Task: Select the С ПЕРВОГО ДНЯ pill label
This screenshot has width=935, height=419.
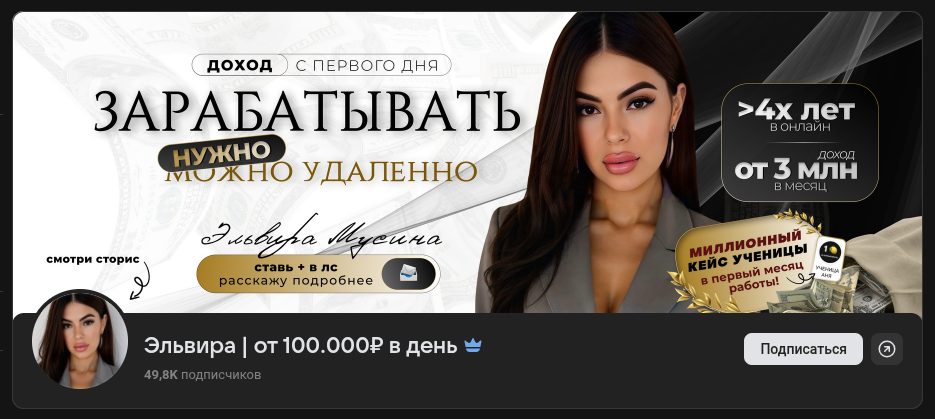Action: click(367, 65)
